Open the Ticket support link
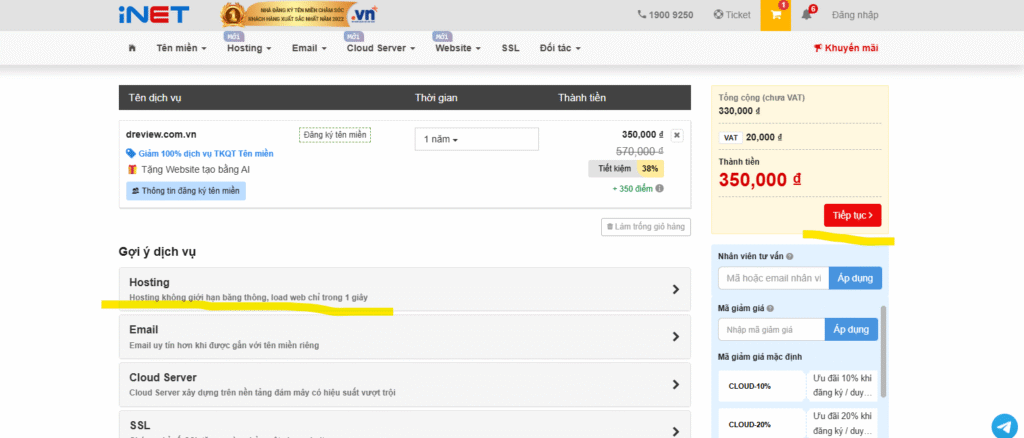 [x=732, y=14]
